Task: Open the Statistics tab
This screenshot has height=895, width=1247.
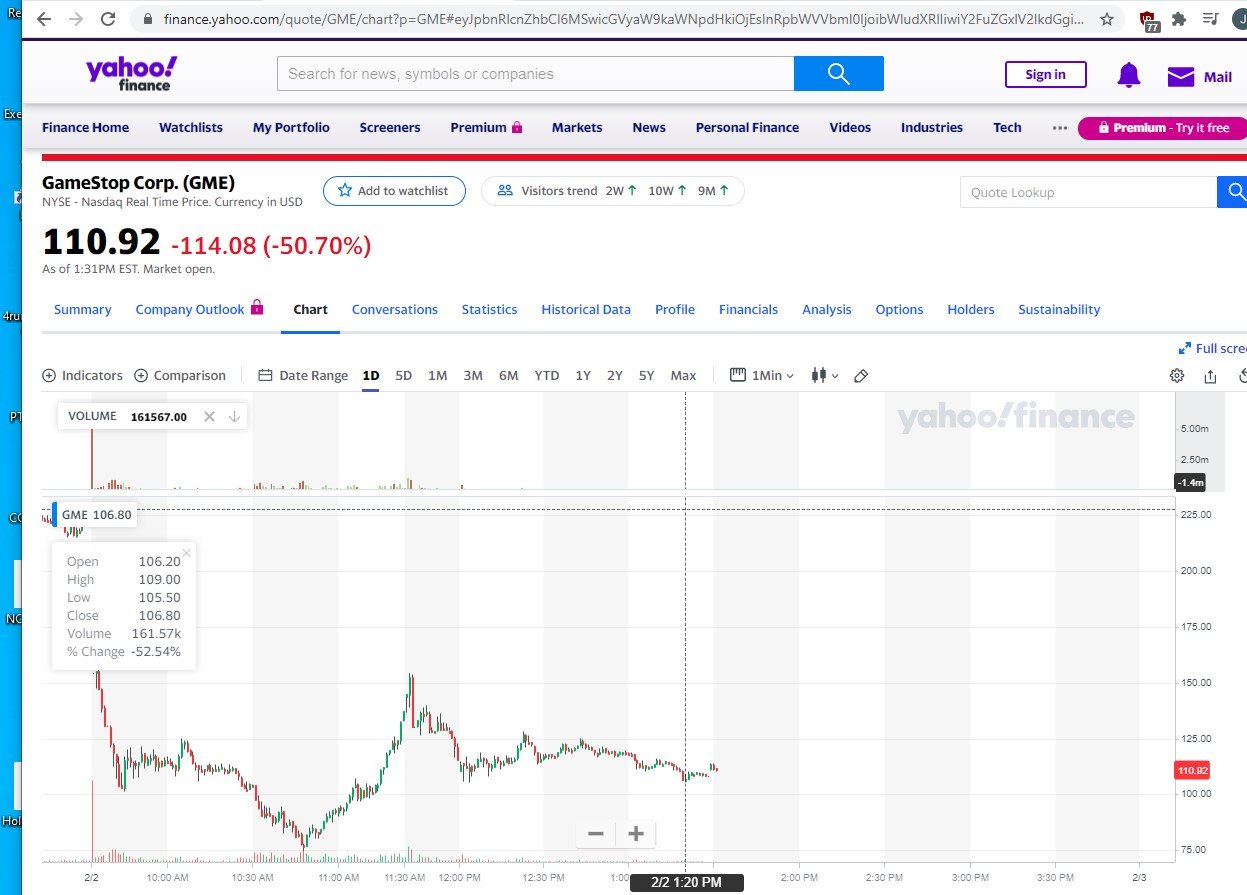Action: (x=490, y=310)
